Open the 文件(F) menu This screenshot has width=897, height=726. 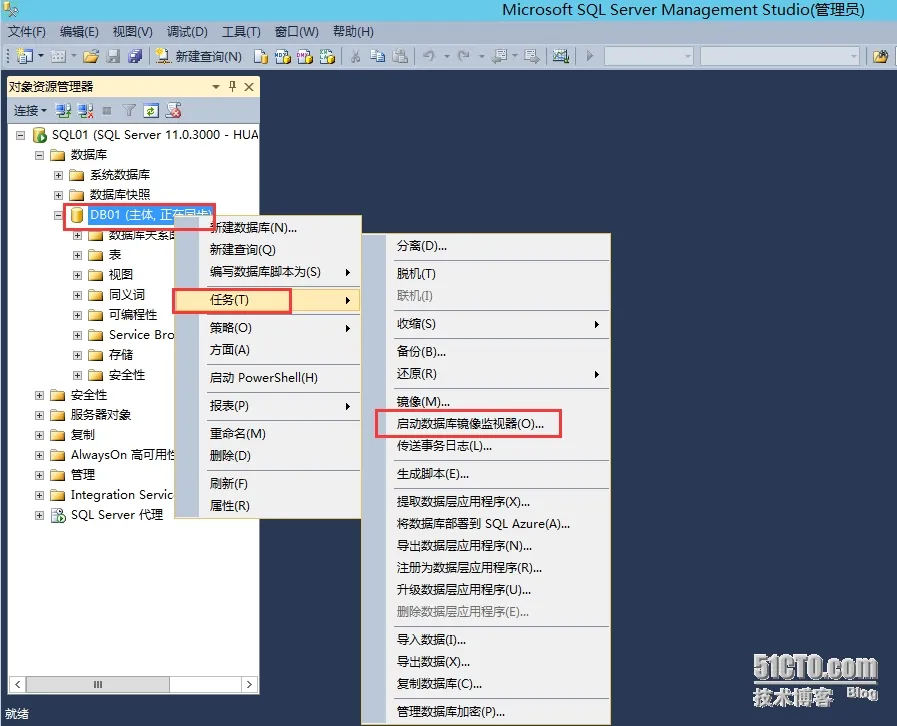27,31
